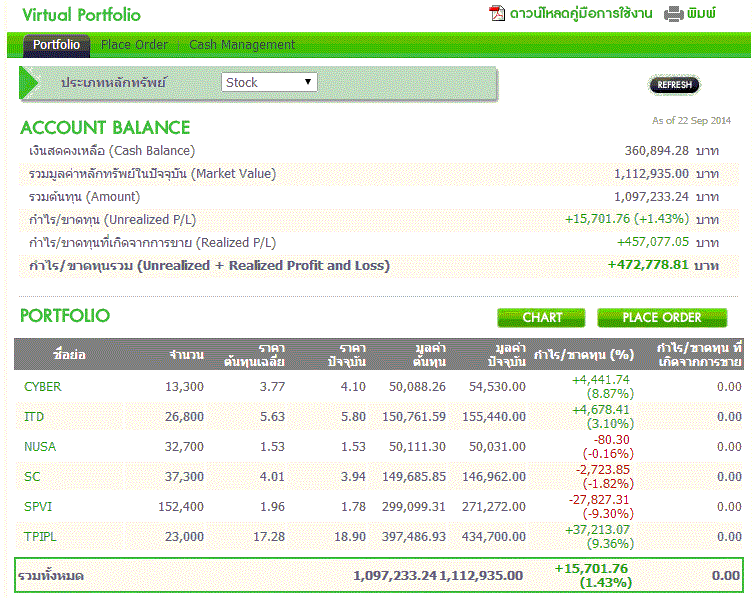
Task: Click the printer icon
Action: (674, 14)
